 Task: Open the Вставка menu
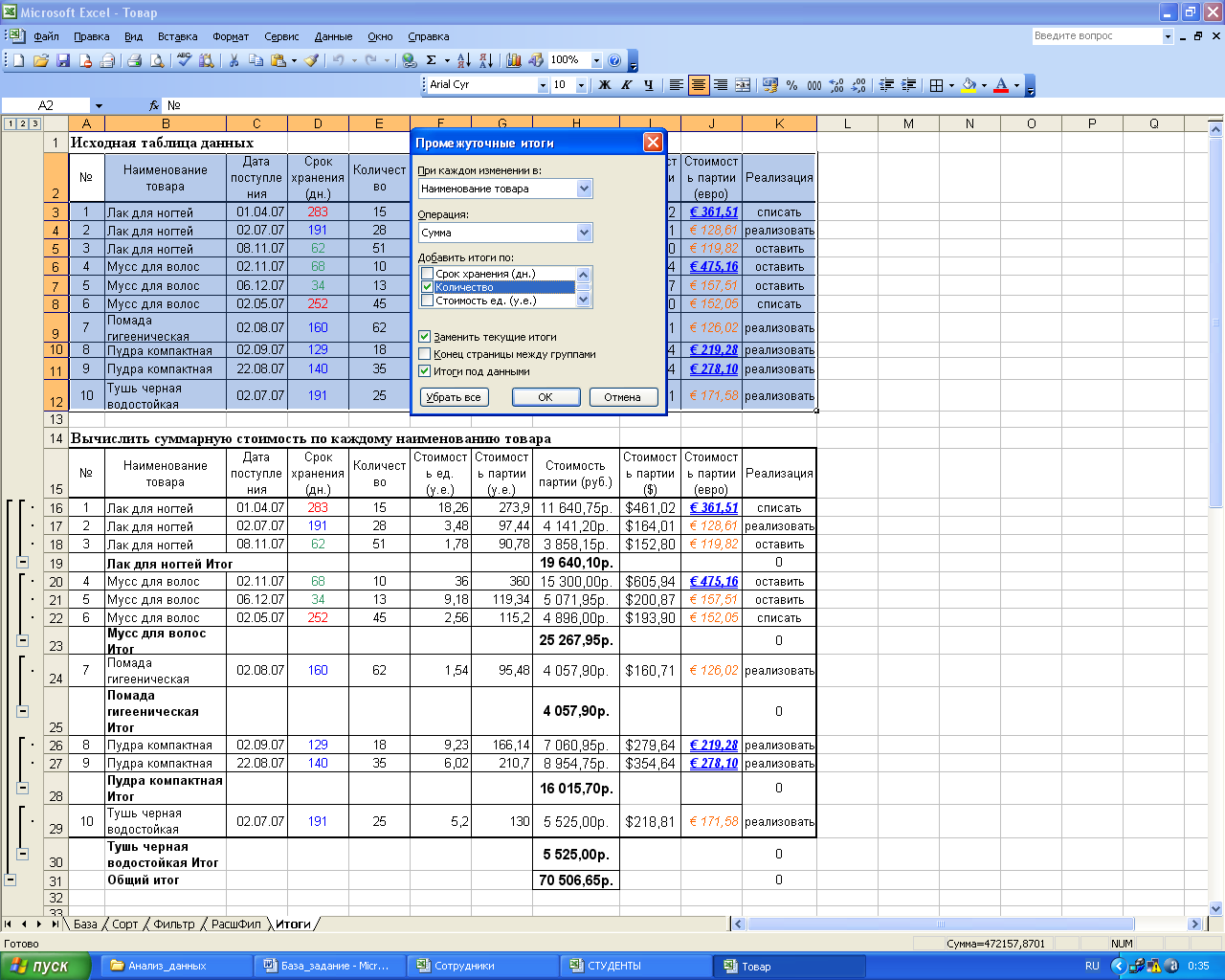[177, 36]
